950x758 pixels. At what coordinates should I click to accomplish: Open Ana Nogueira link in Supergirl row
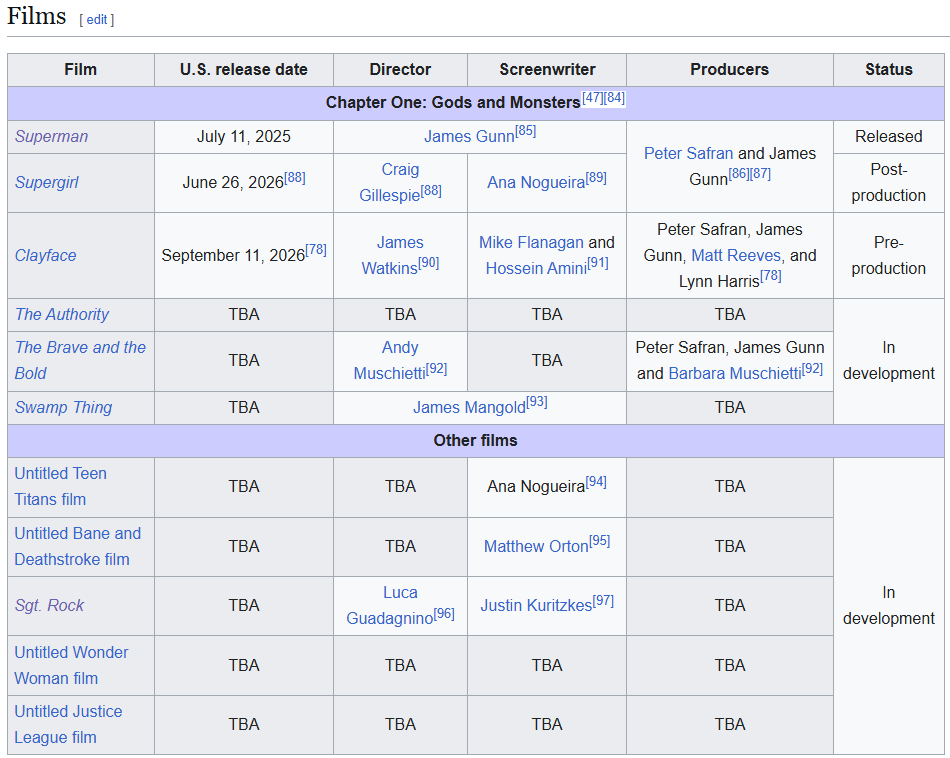(536, 182)
